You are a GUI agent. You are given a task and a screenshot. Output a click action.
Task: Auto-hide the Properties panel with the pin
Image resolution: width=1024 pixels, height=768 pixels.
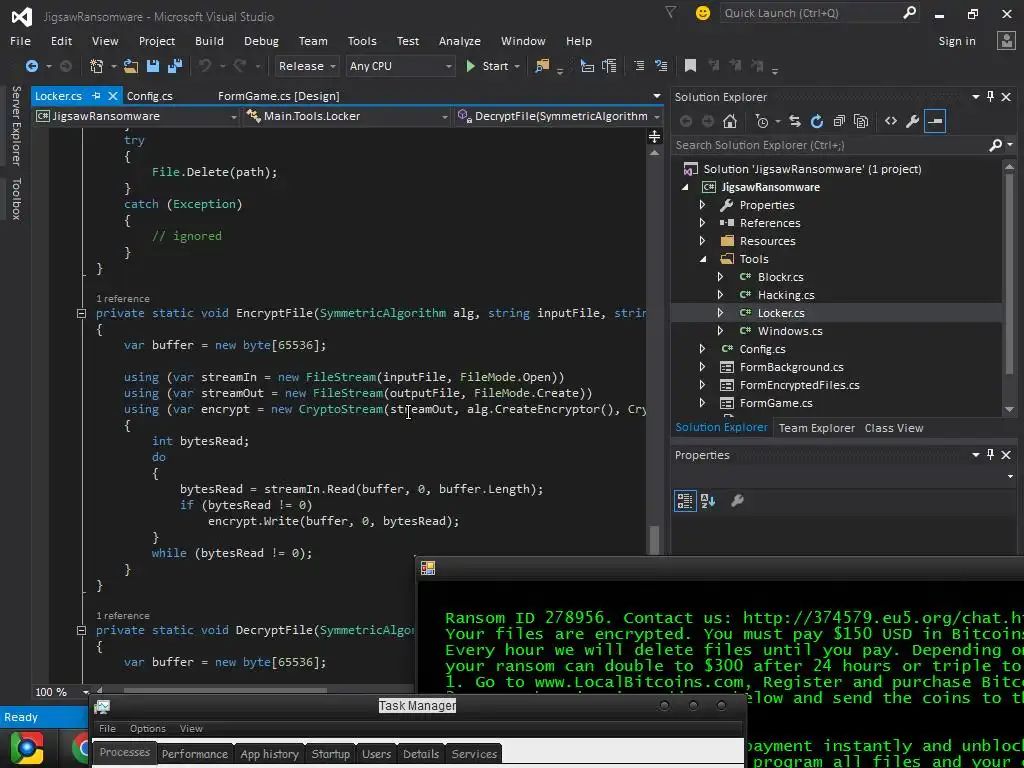(x=991, y=455)
